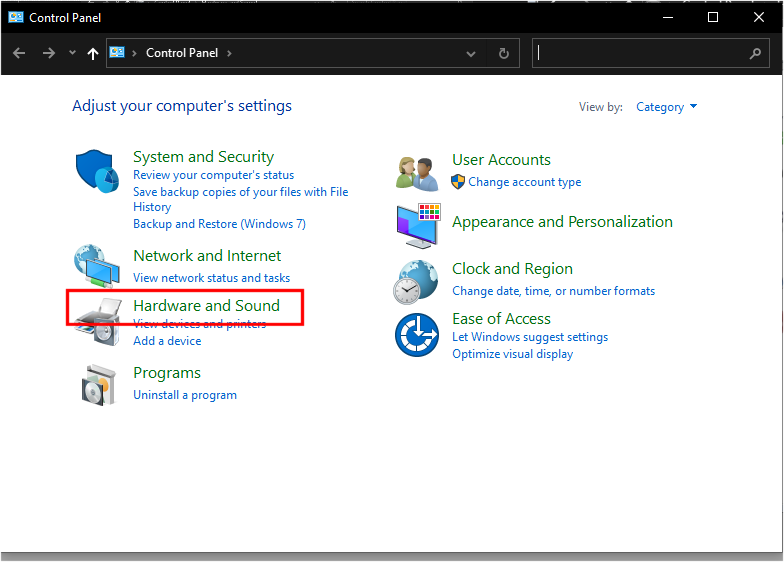Expand the address bar history dropdown
The width and height of the screenshot is (784, 562).
tap(470, 54)
